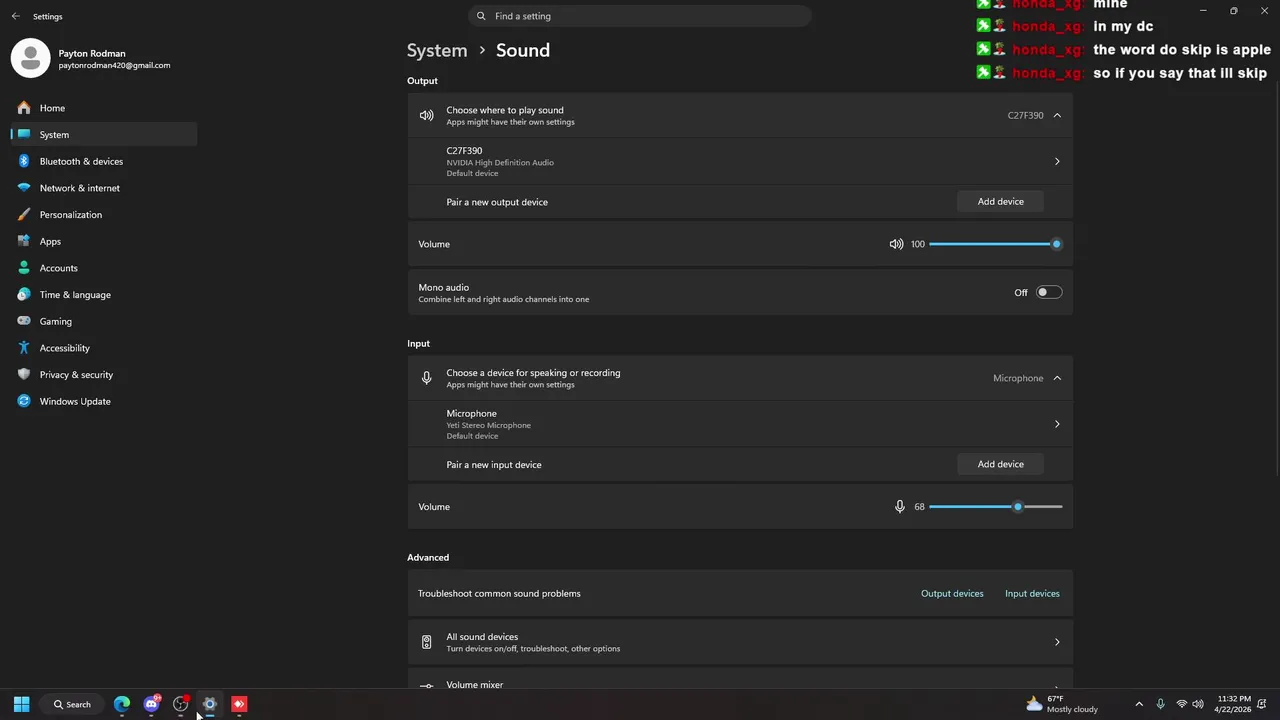Screen dimensions: 1280x720
Task: Add a new input device
Action: [1000, 464]
